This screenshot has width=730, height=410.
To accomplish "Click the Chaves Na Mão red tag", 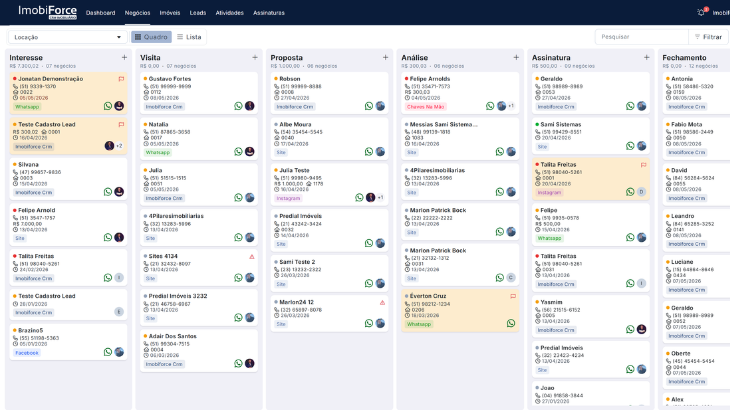I will click(x=426, y=107).
